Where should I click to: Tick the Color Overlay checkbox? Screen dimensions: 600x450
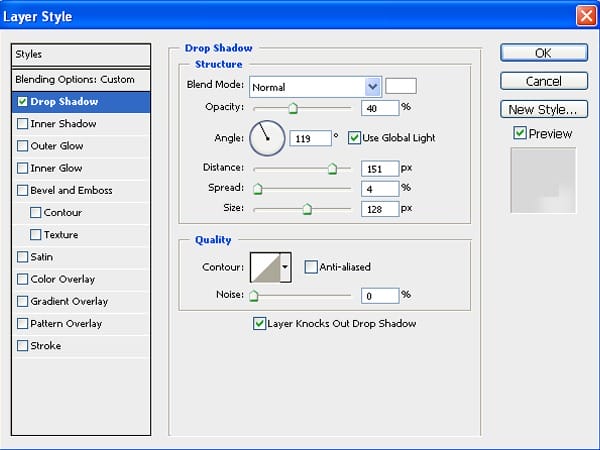coord(23,279)
